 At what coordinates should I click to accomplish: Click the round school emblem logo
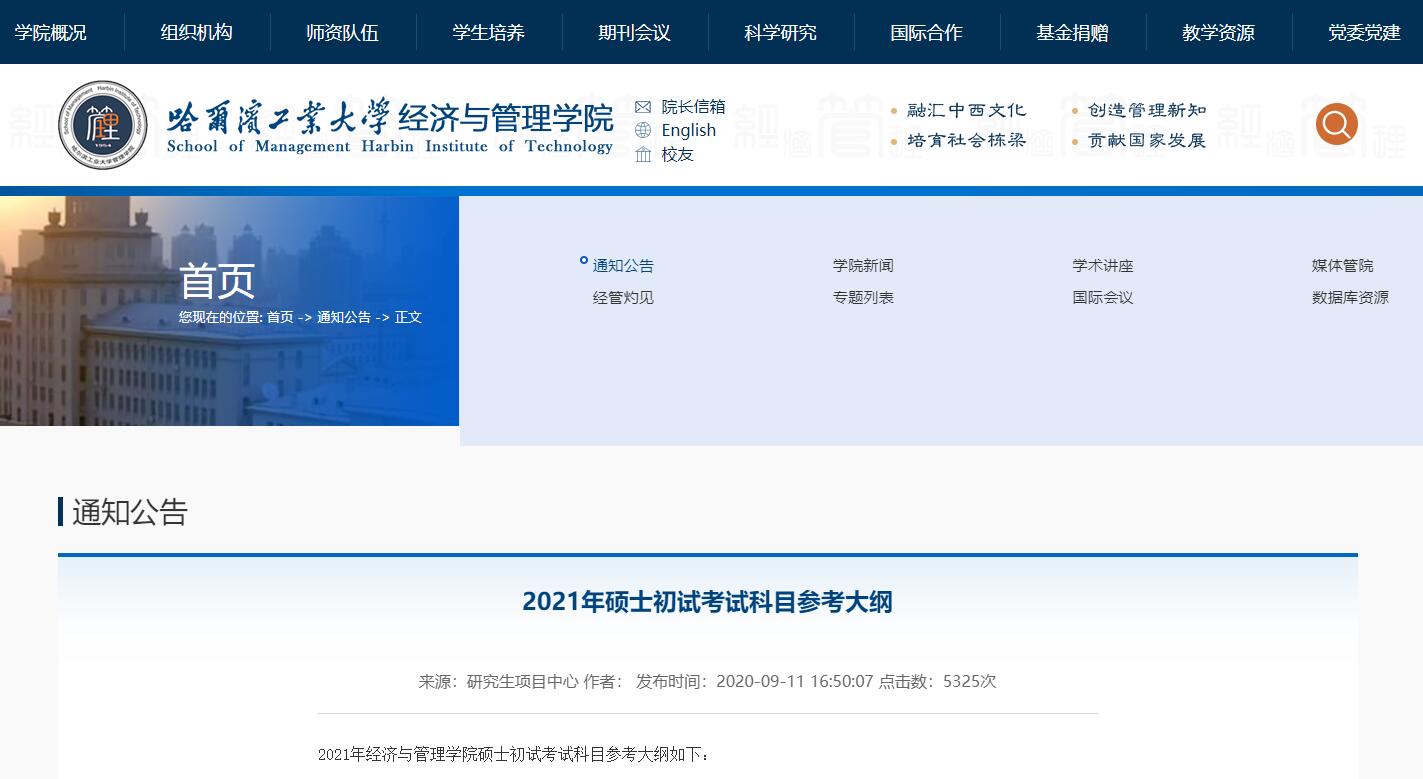[103, 125]
